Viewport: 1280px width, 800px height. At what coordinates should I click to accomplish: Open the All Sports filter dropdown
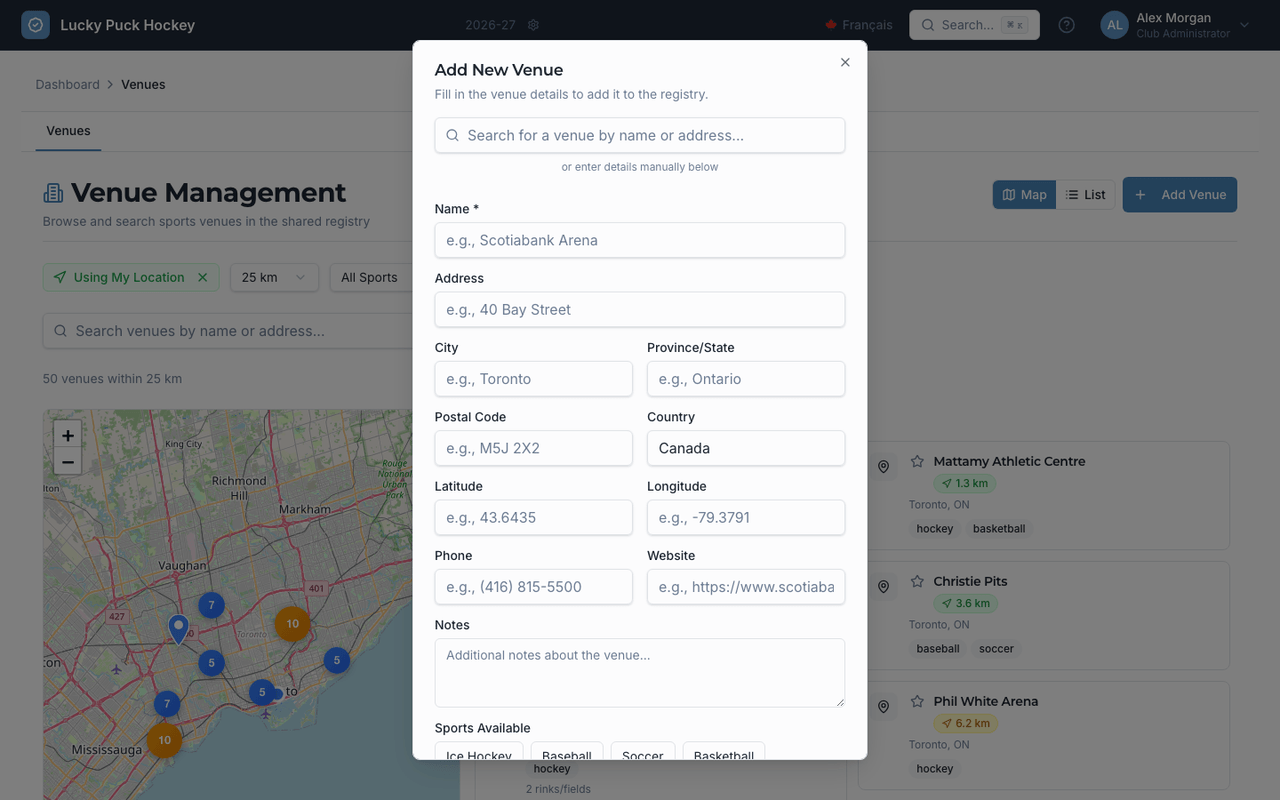point(372,277)
